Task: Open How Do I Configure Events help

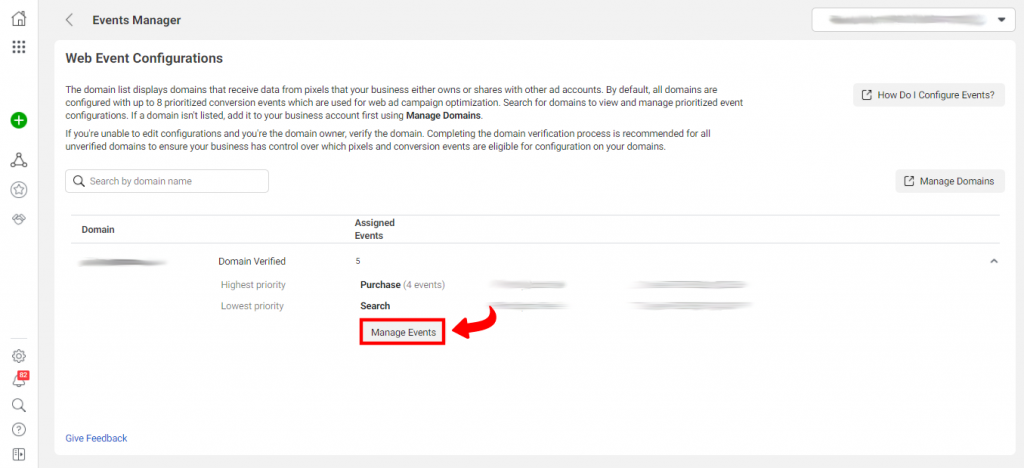Action: coord(928,95)
